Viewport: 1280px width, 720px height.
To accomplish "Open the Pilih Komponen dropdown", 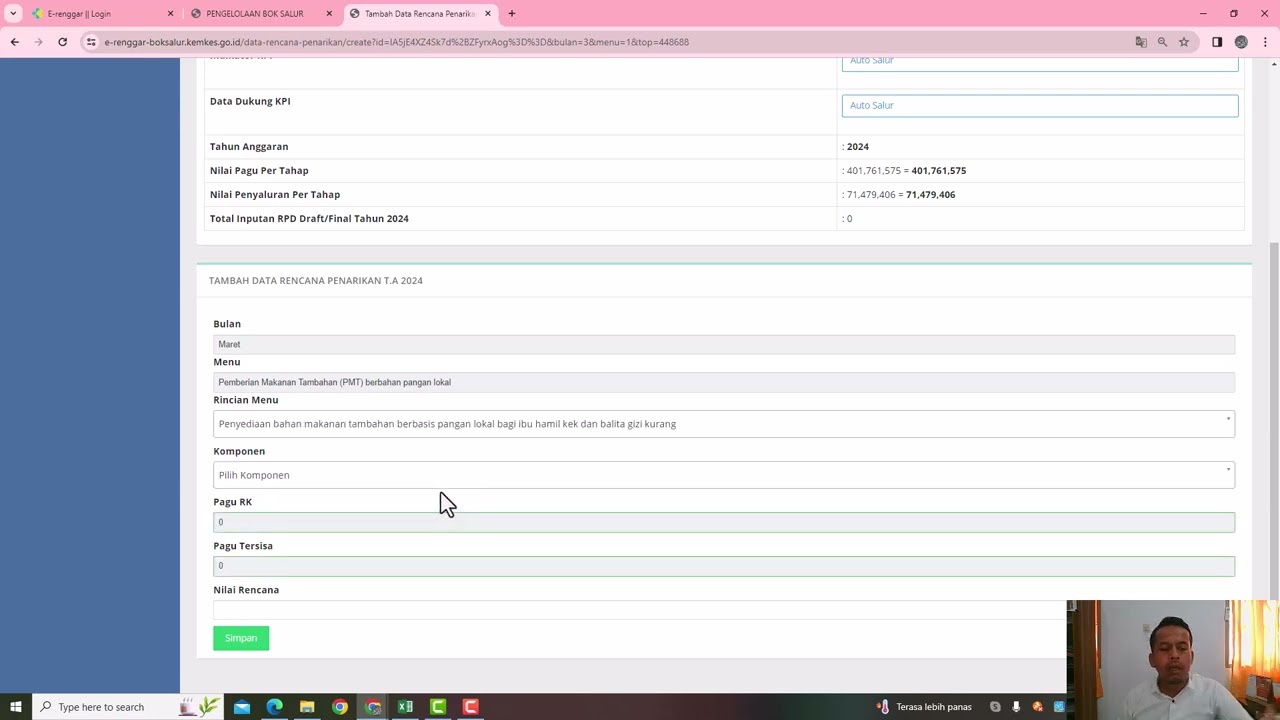I will tap(724, 475).
